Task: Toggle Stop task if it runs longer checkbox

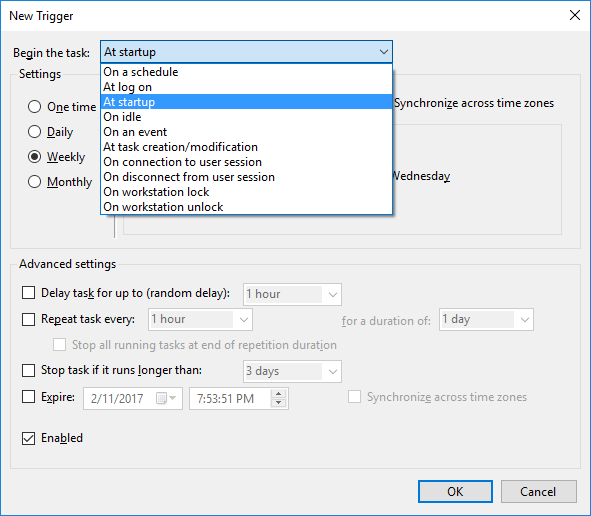Action: coord(28,370)
